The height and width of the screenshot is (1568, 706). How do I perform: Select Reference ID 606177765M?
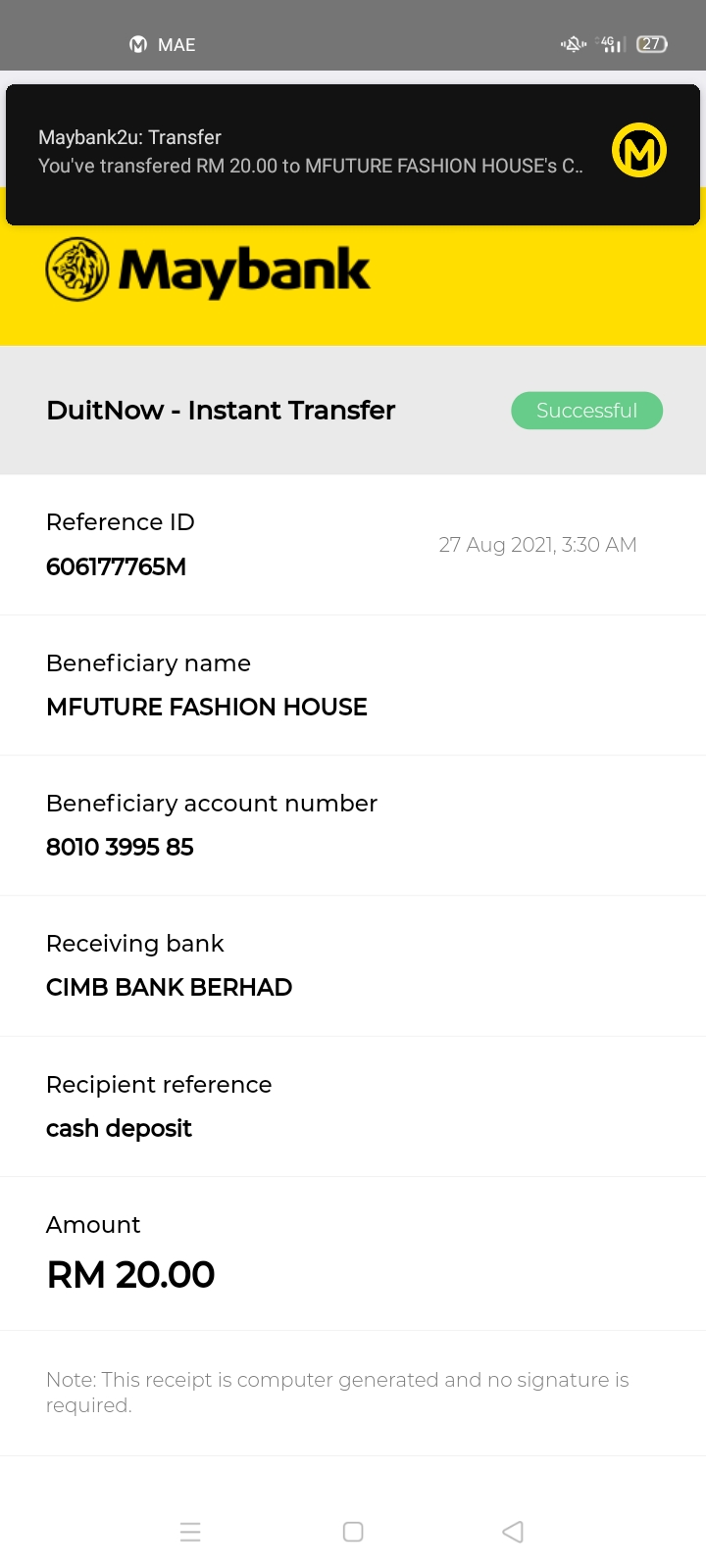[x=116, y=566]
